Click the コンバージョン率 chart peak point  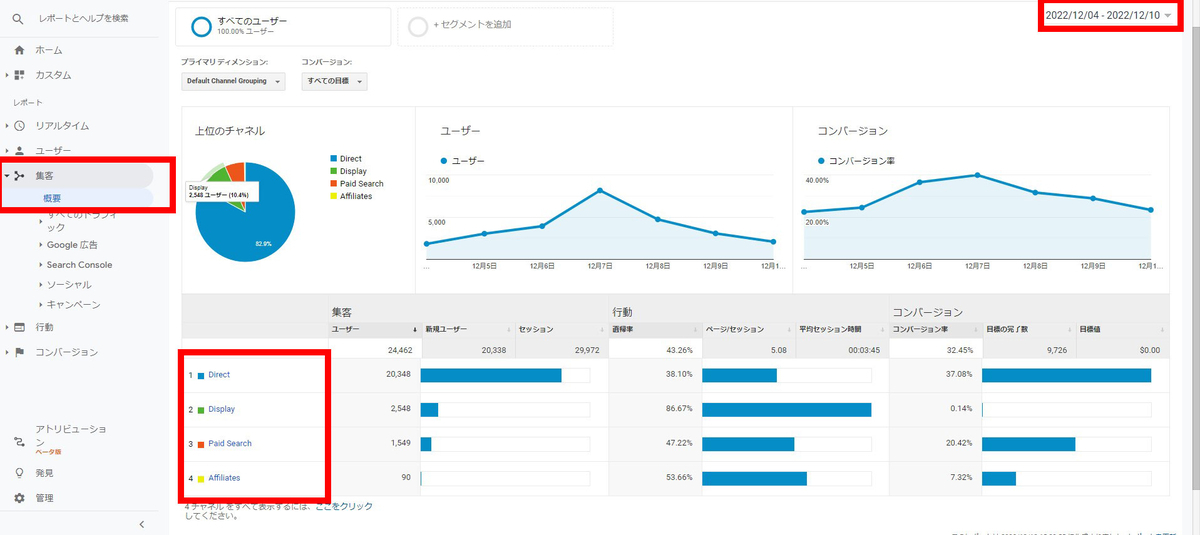click(x=977, y=175)
